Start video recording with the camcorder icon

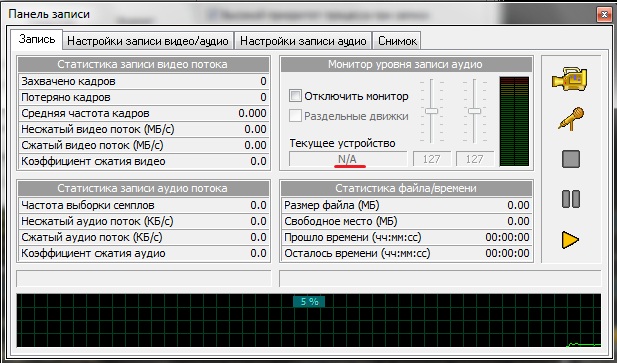point(570,79)
